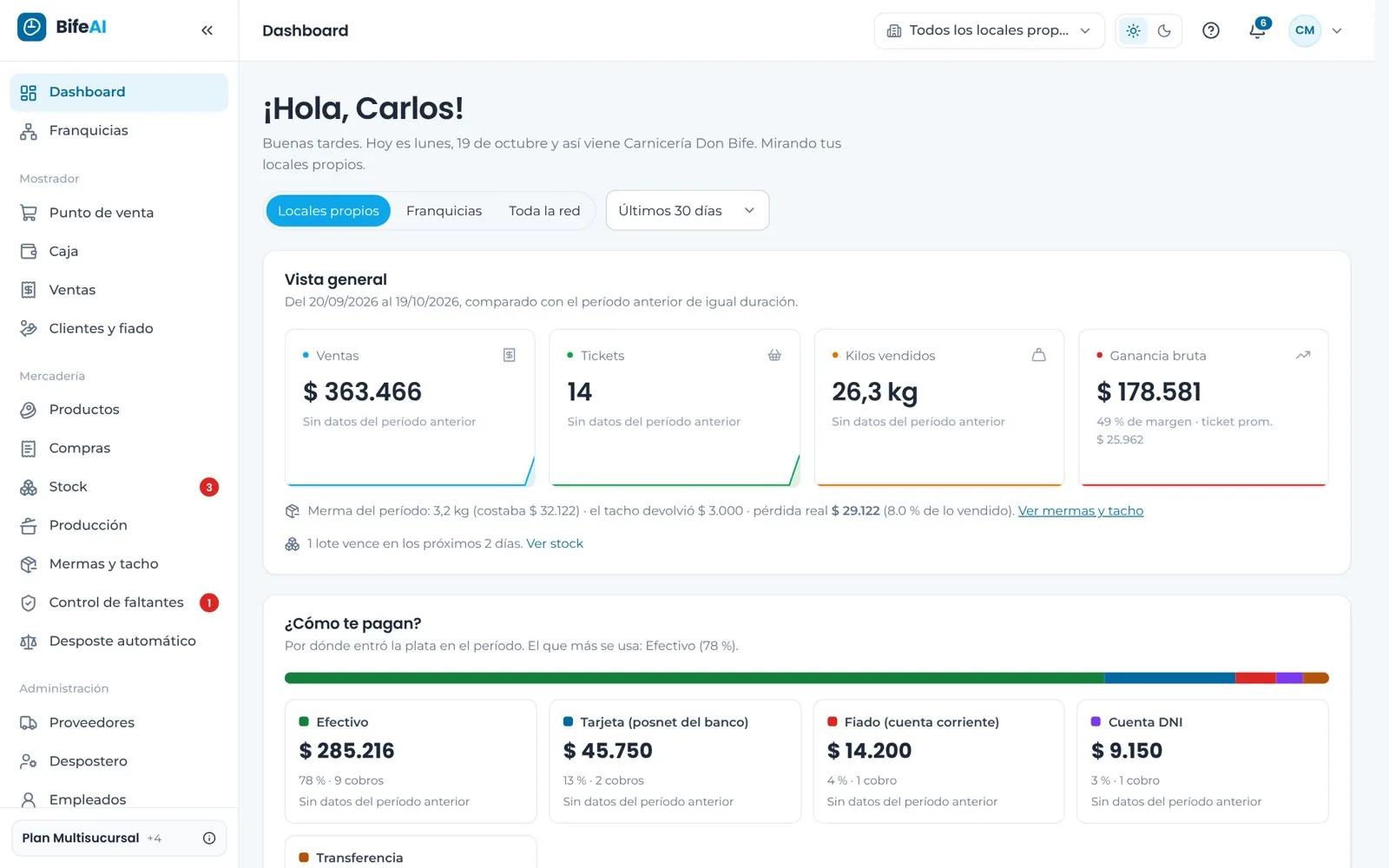Viewport: 1389px width, 868px height.
Task: Click blue Tarjeta segment of payment bar
Action: [1169, 678]
